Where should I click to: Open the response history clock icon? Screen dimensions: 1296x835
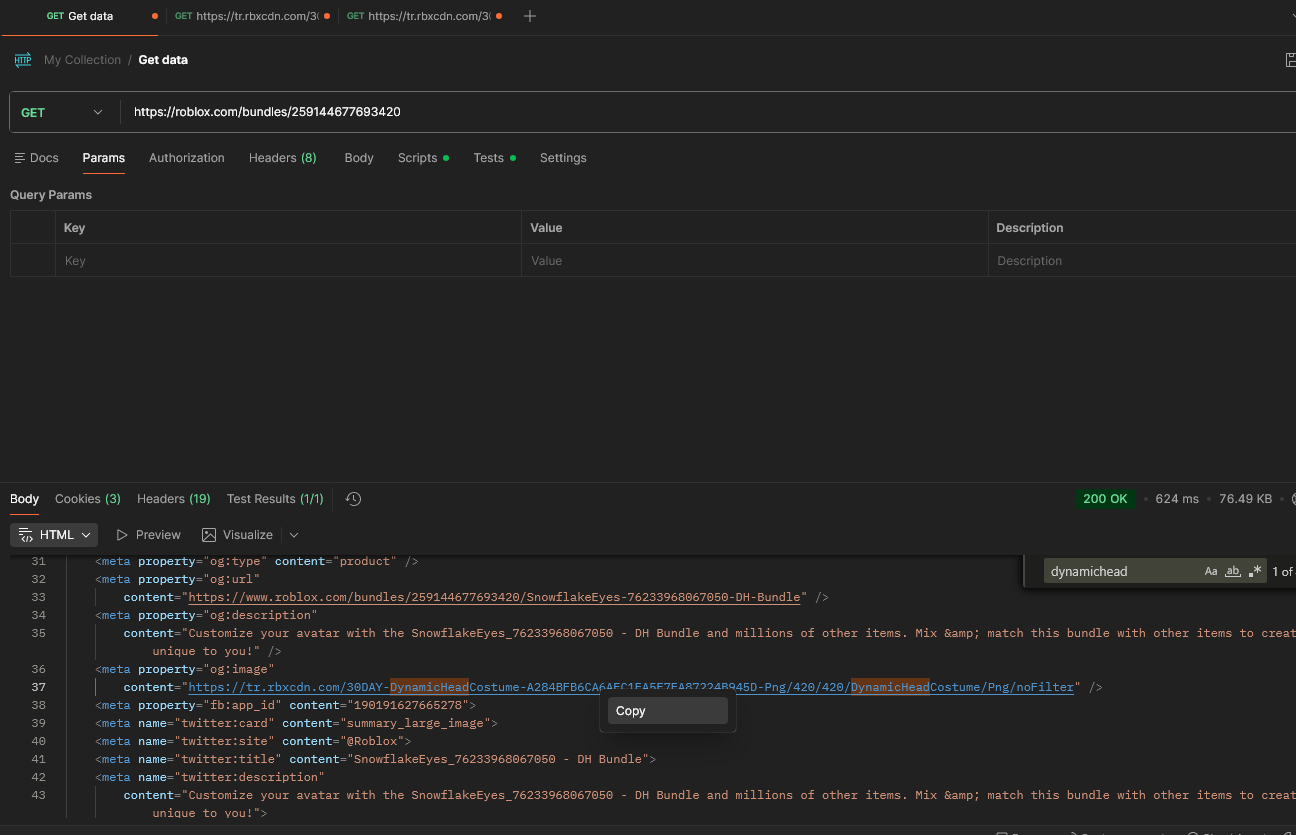click(353, 499)
